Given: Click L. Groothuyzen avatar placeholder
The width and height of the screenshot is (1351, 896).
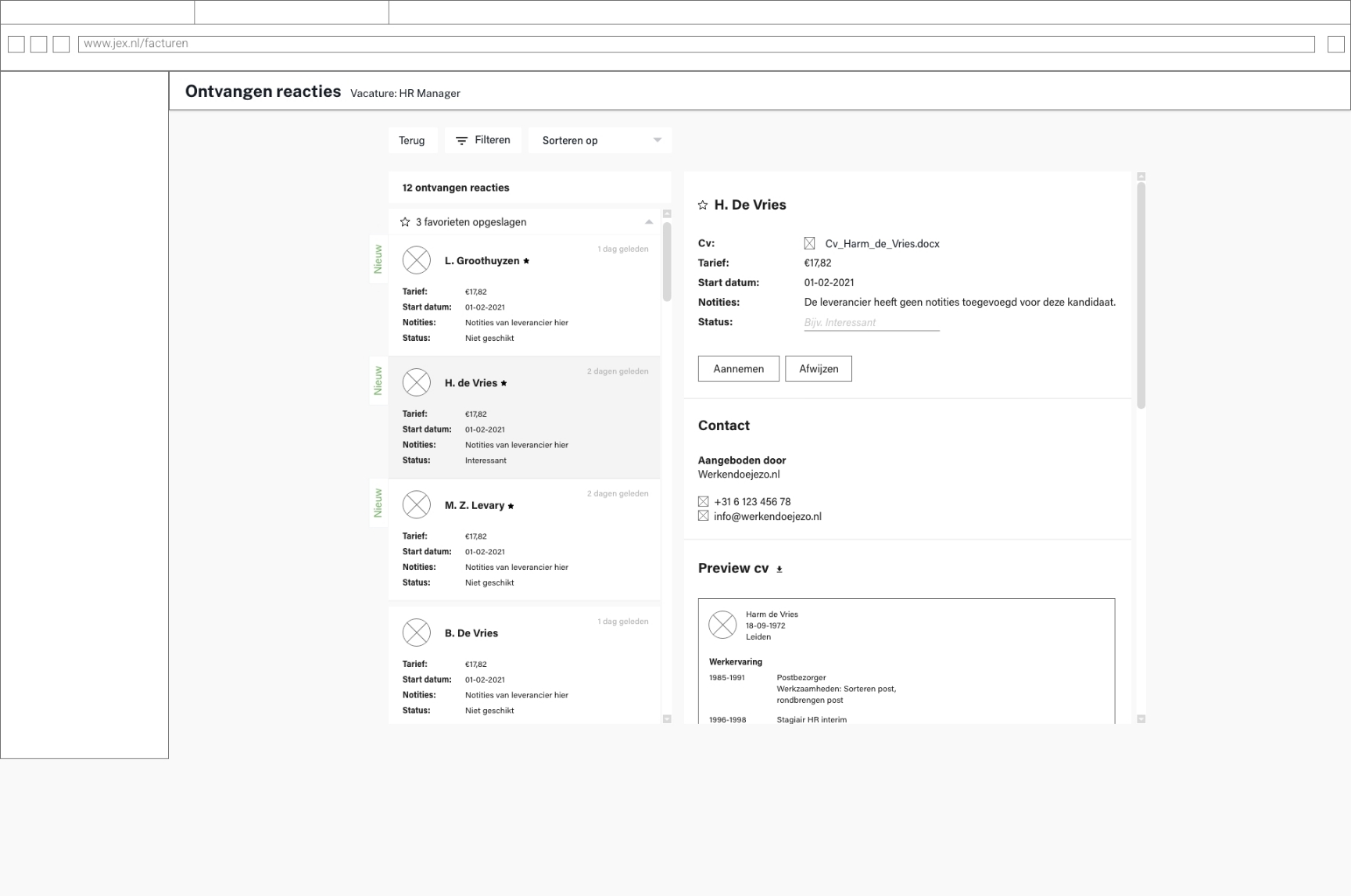Looking at the screenshot, I should coord(417,260).
